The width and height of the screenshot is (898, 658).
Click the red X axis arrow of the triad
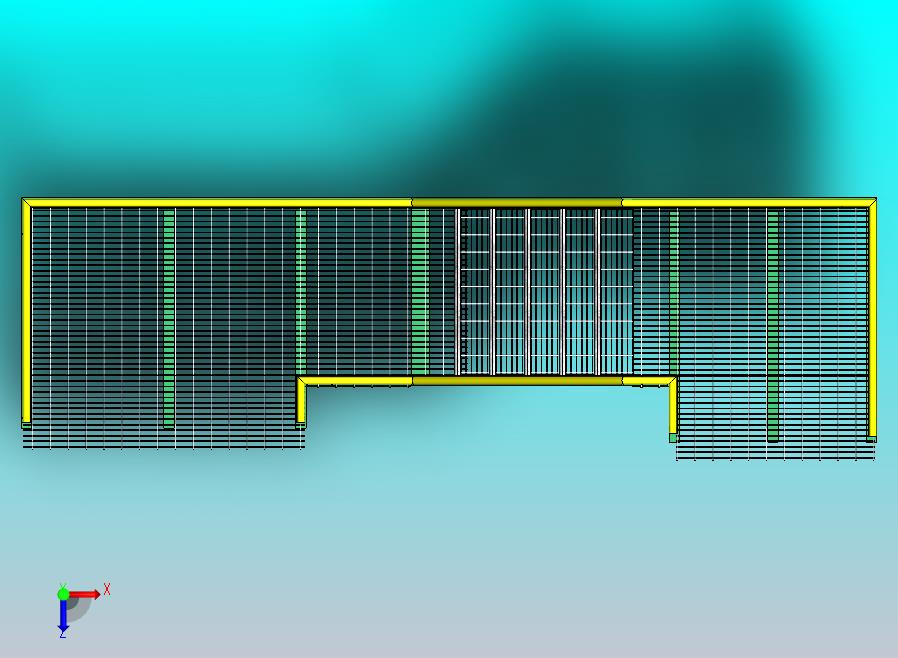click(85, 594)
